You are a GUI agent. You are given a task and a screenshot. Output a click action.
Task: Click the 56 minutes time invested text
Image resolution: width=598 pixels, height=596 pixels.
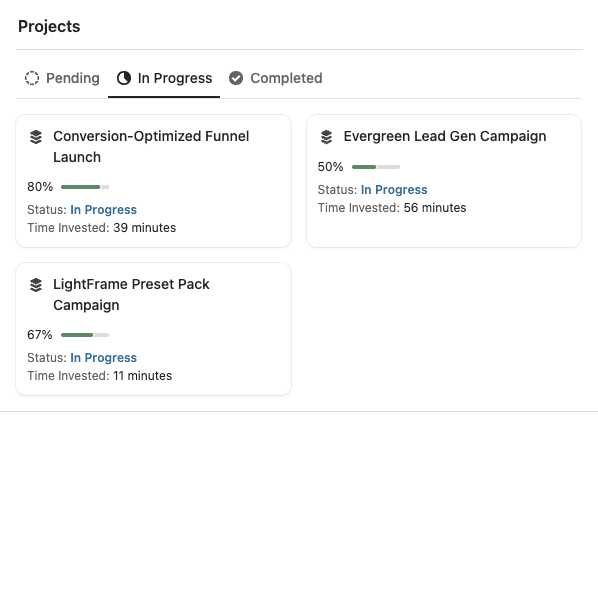(x=435, y=208)
